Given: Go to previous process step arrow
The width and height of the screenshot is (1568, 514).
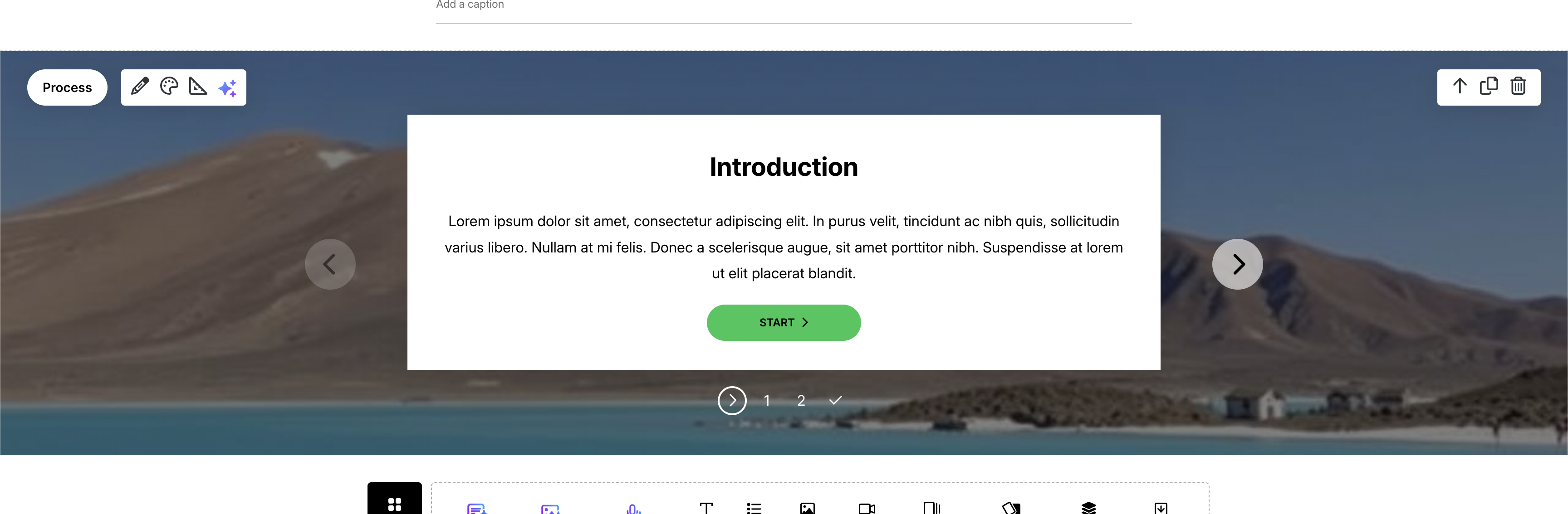Looking at the screenshot, I should pyautogui.click(x=330, y=264).
